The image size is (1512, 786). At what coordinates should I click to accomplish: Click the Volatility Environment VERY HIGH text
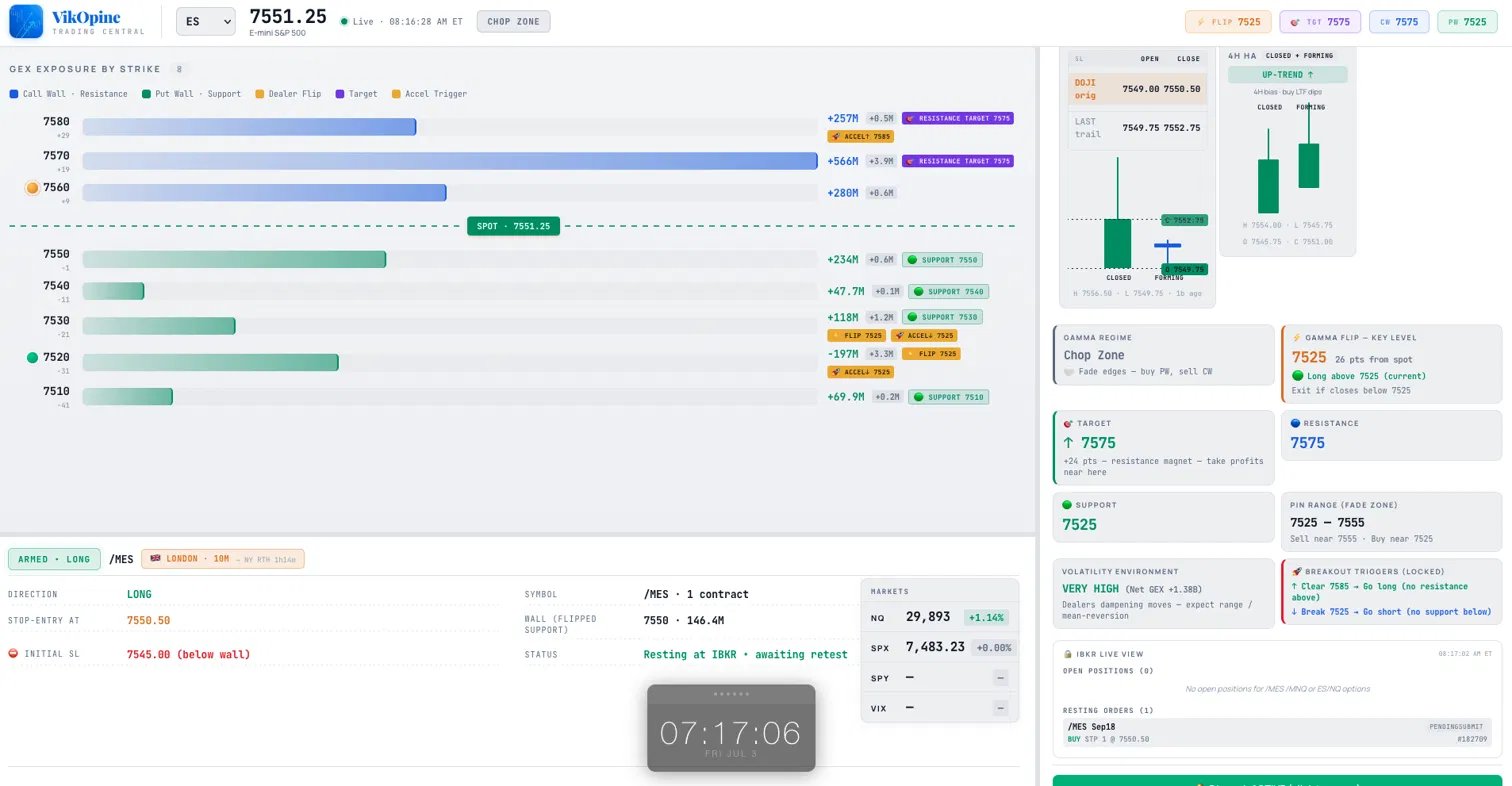pyautogui.click(x=1090, y=589)
